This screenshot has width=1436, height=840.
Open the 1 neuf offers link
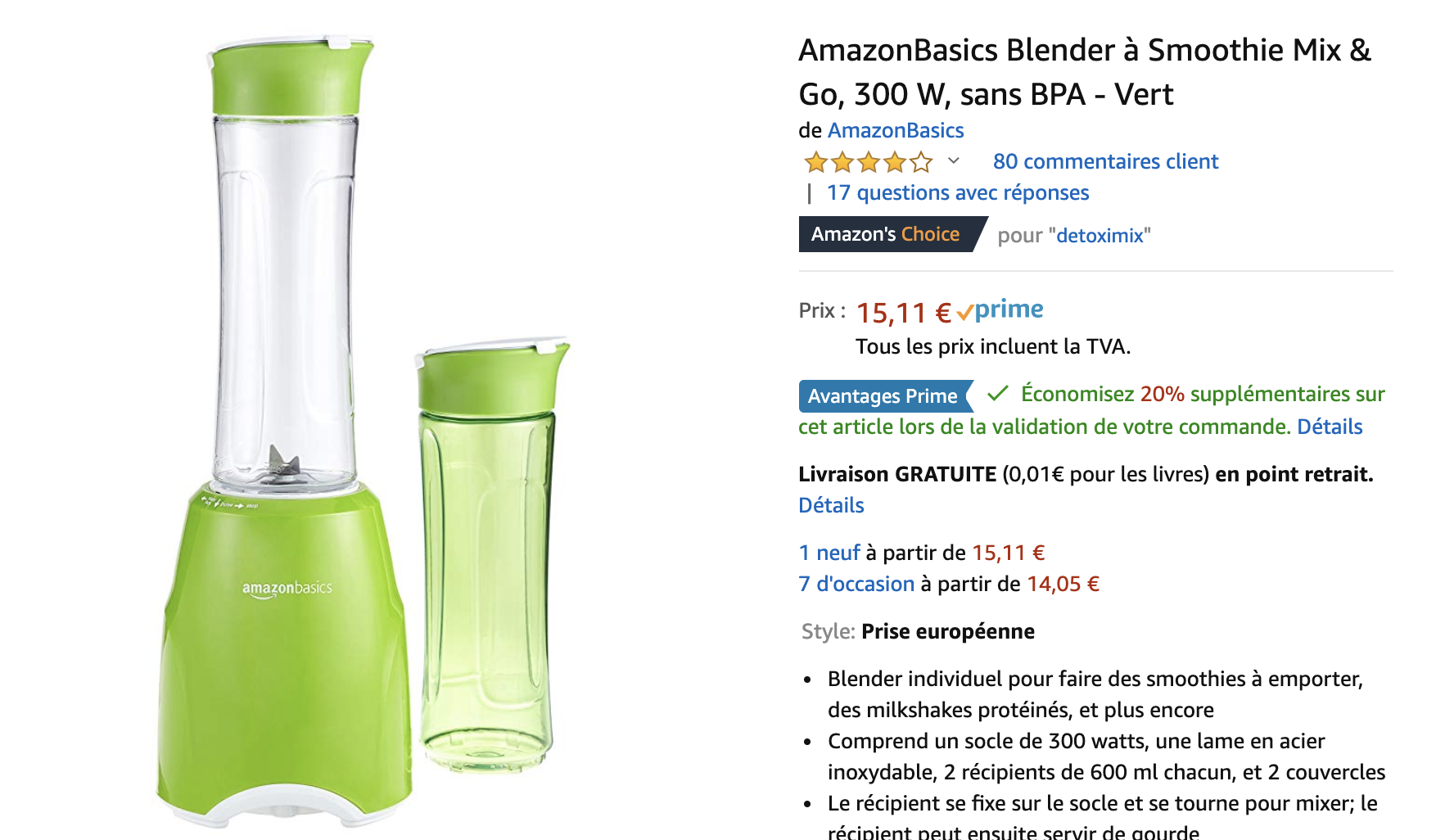click(x=829, y=553)
